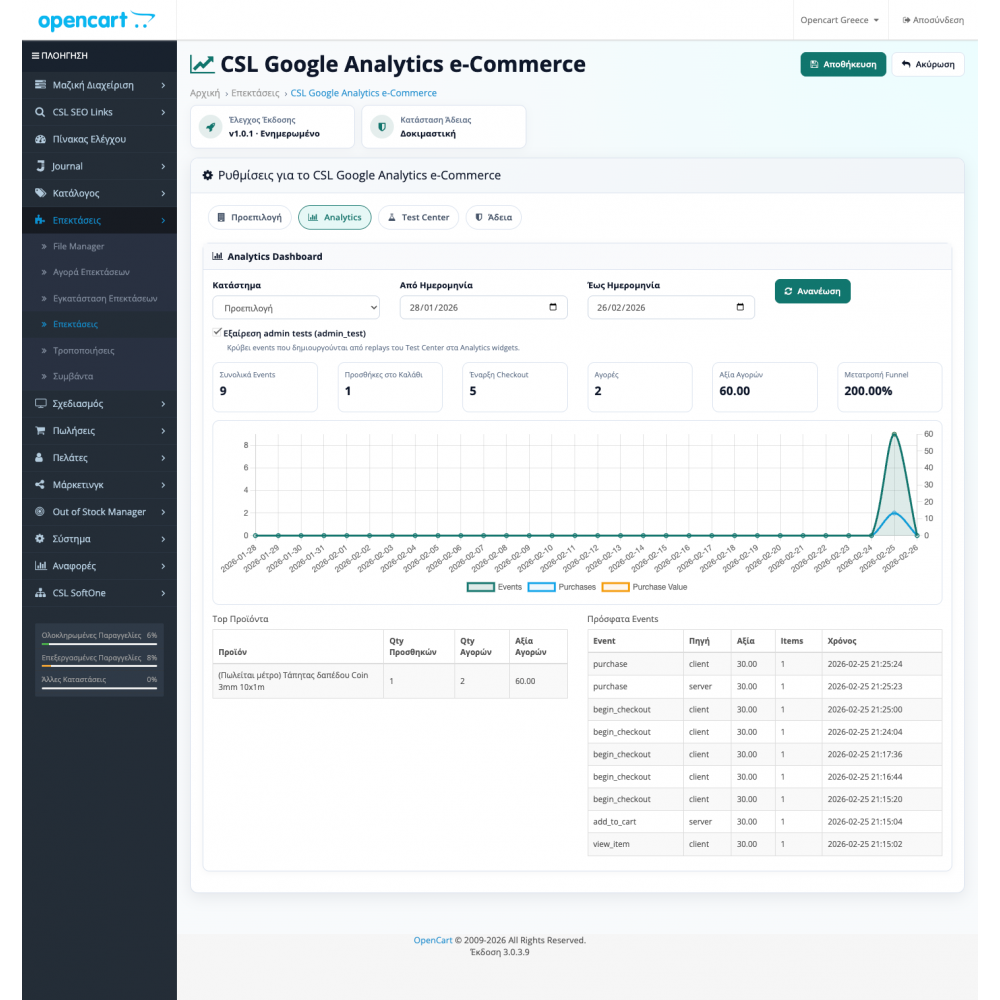Click the Αποθήκευση save button
This screenshot has height=1000, width=1000.
(x=843, y=64)
